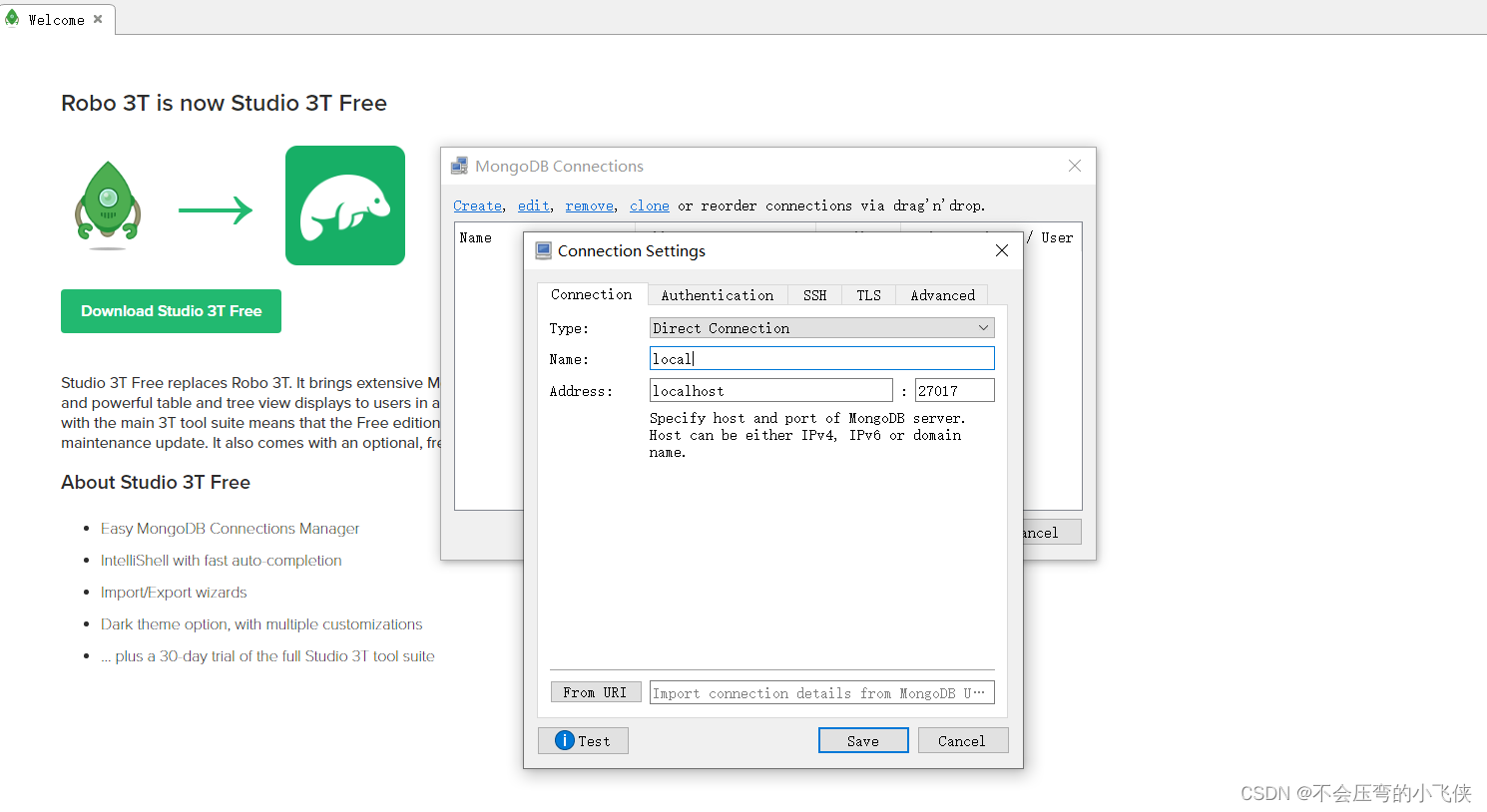This screenshot has height=812, width=1487.
Task: Open the SSH tab
Action: point(815,295)
